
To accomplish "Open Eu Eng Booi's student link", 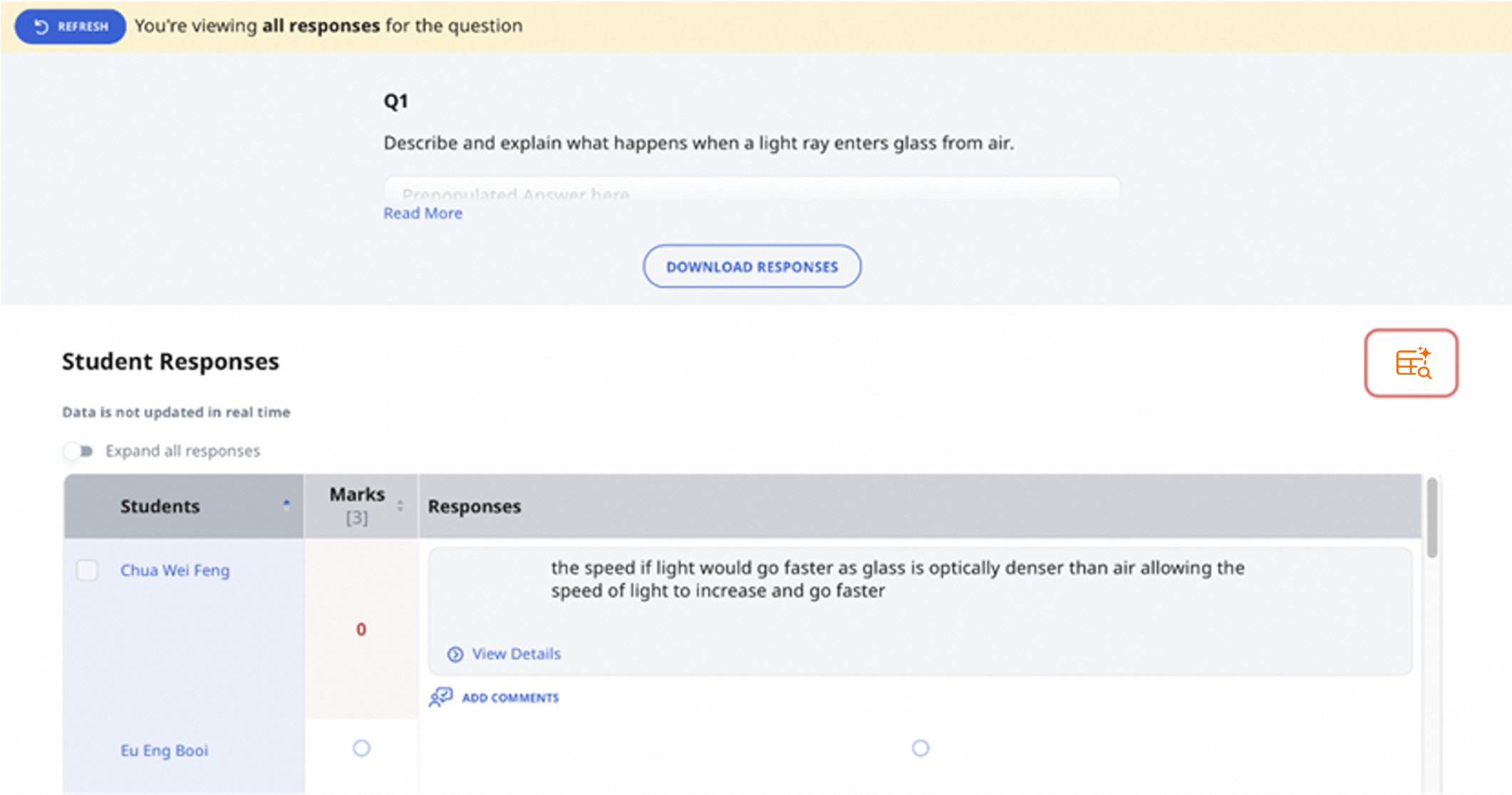I will pyautogui.click(x=164, y=750).
